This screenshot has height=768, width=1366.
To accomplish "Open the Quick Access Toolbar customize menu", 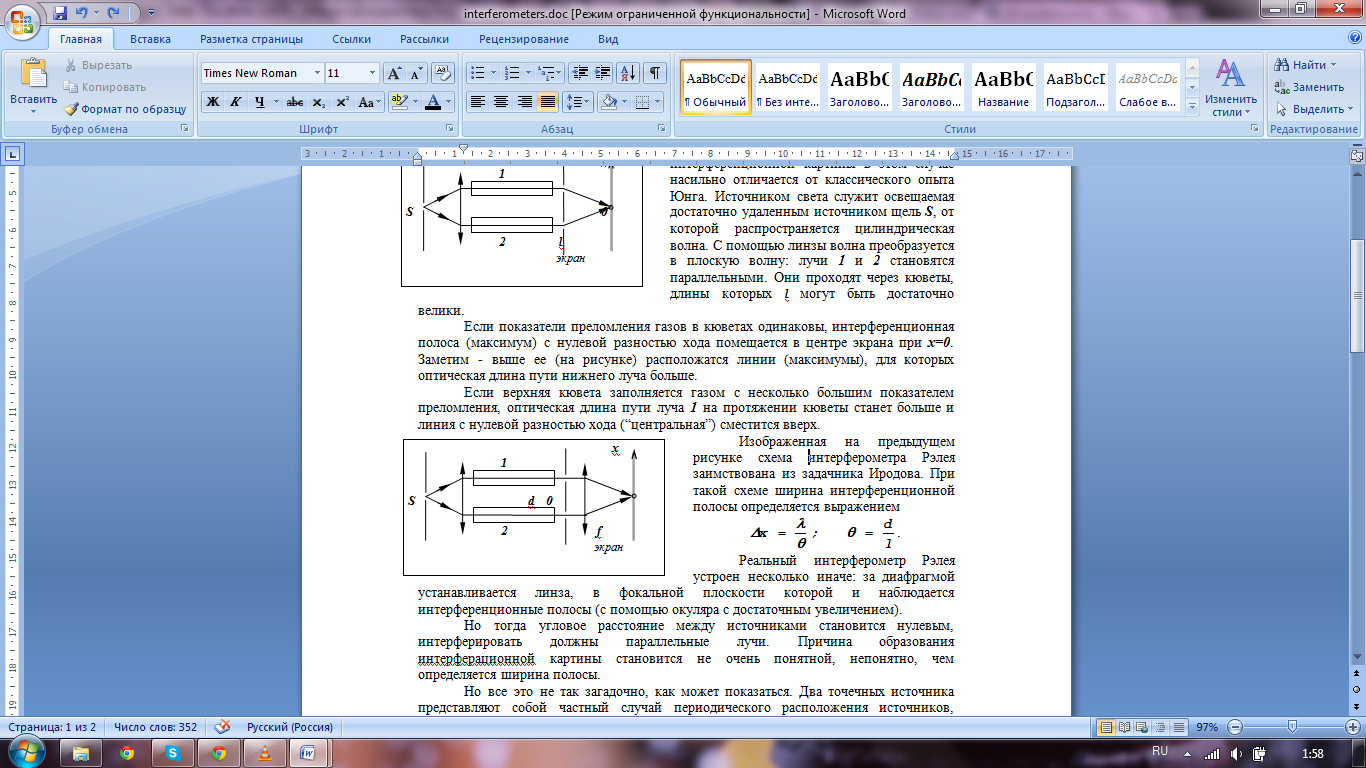I will [151, 14].
